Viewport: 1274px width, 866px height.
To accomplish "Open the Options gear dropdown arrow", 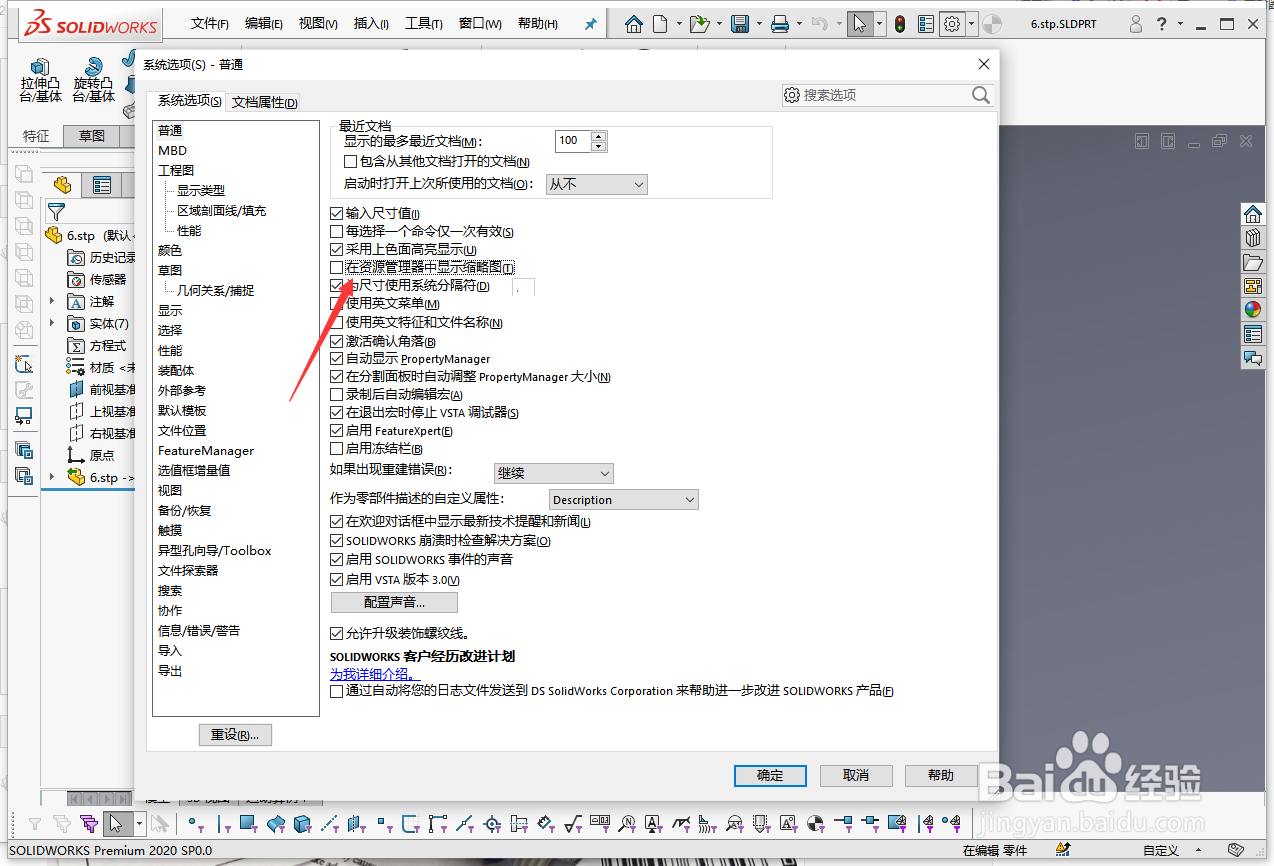I will coord(970,24).
